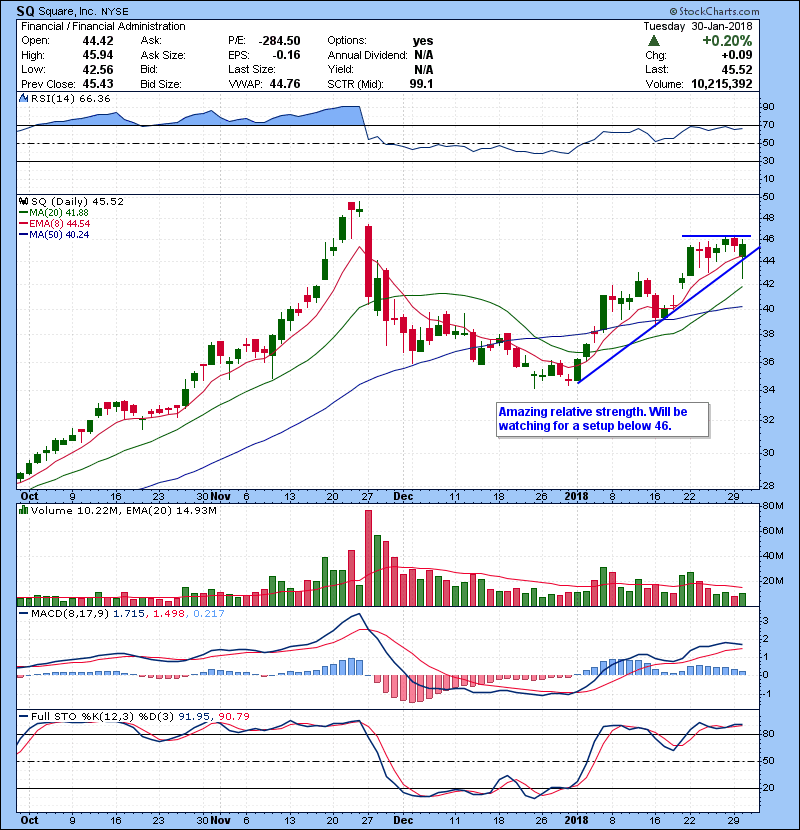Click the MACD(8,17,9) indicator label
The height and width of the screenshot is (830, 800).
(x=70, y=613)
